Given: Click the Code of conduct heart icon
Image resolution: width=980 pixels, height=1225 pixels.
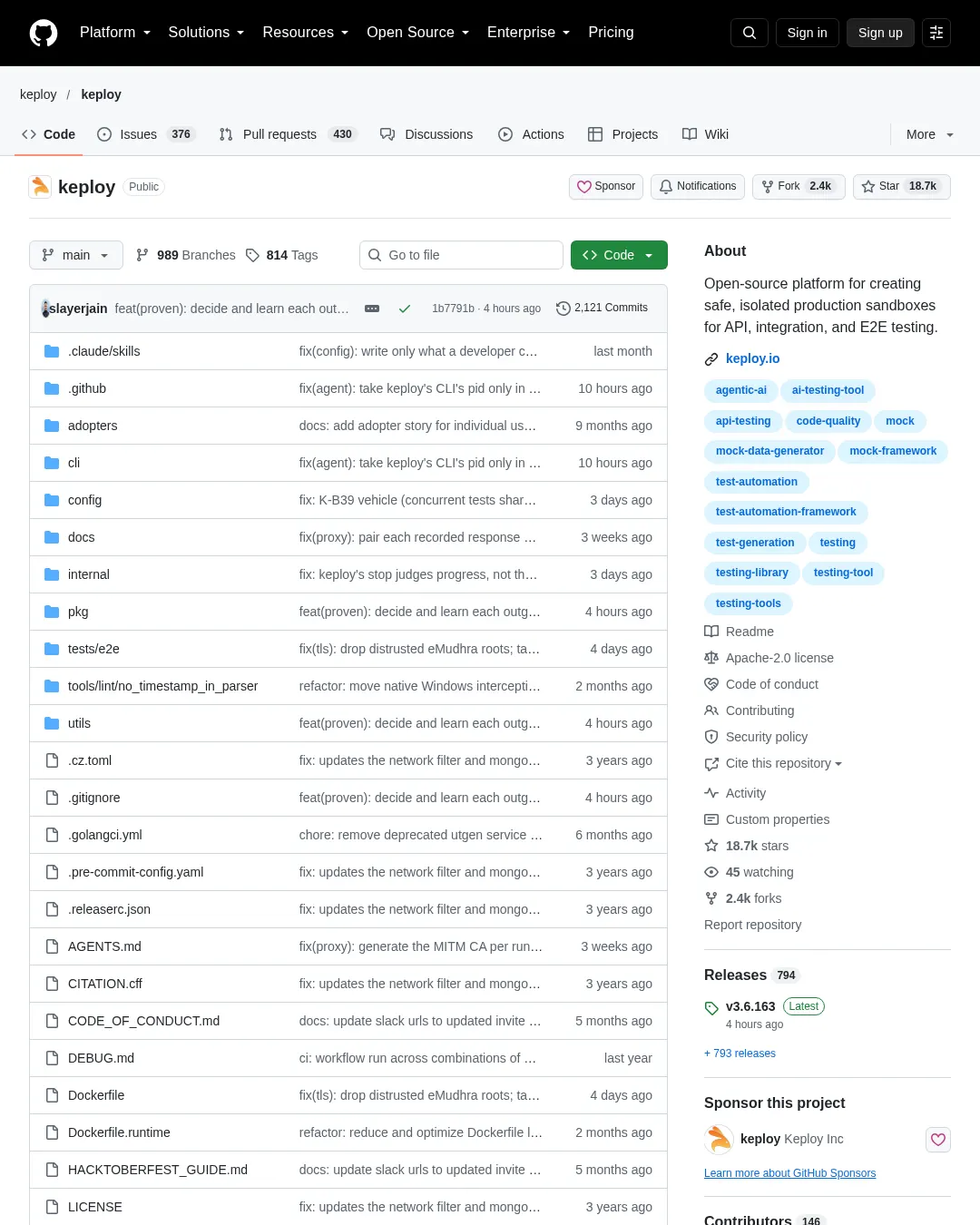Looking at the screenshot, I should pyautogui.click(x=711, y=684).
